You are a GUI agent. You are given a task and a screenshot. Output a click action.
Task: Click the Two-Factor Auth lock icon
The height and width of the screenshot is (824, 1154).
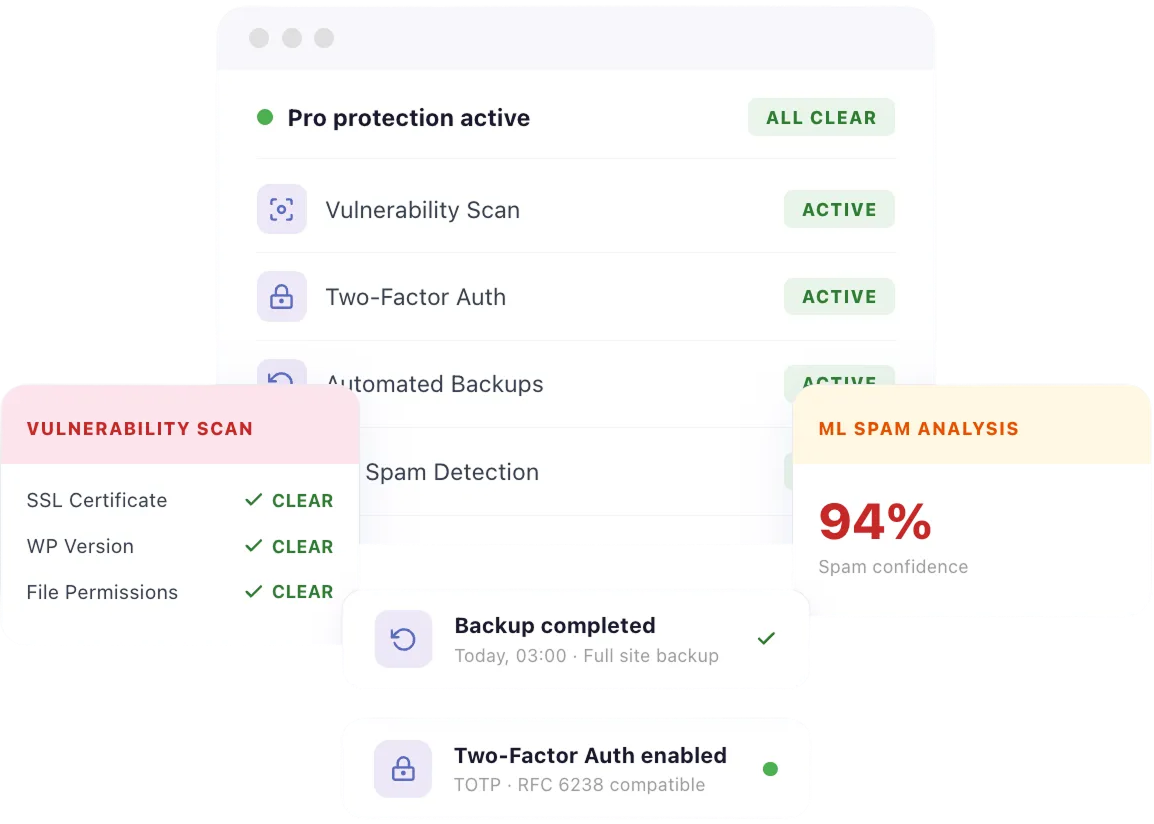click(282, 297)
